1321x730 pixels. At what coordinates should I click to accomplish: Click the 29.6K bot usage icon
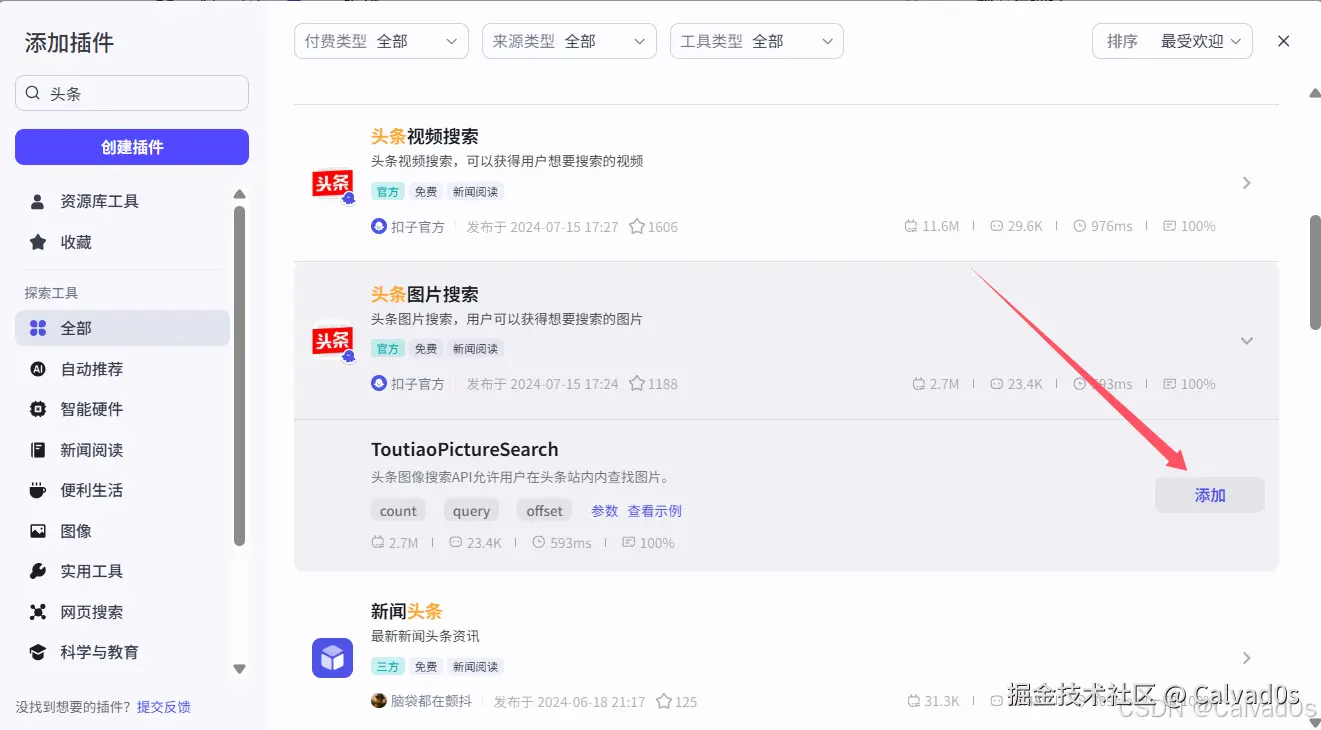coord(996,226)
